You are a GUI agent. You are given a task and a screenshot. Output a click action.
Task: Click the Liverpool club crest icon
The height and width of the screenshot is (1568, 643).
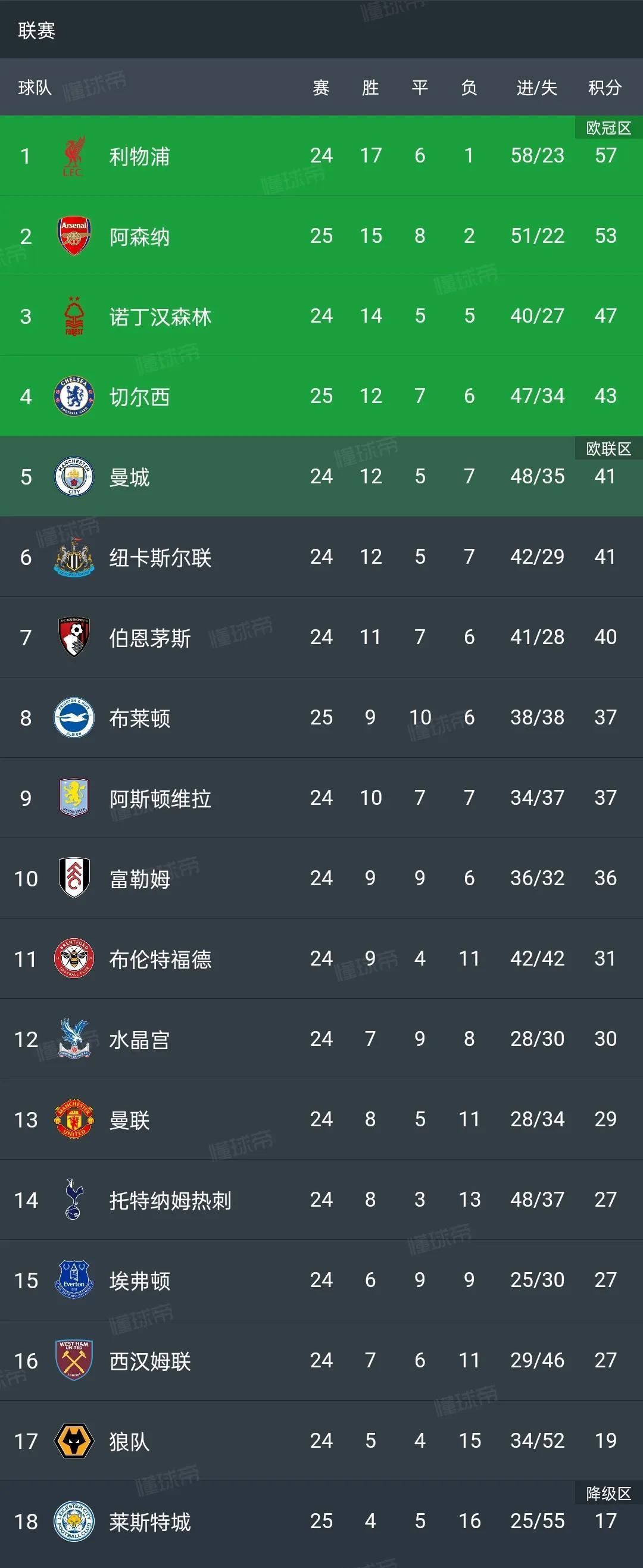[74, 156]
